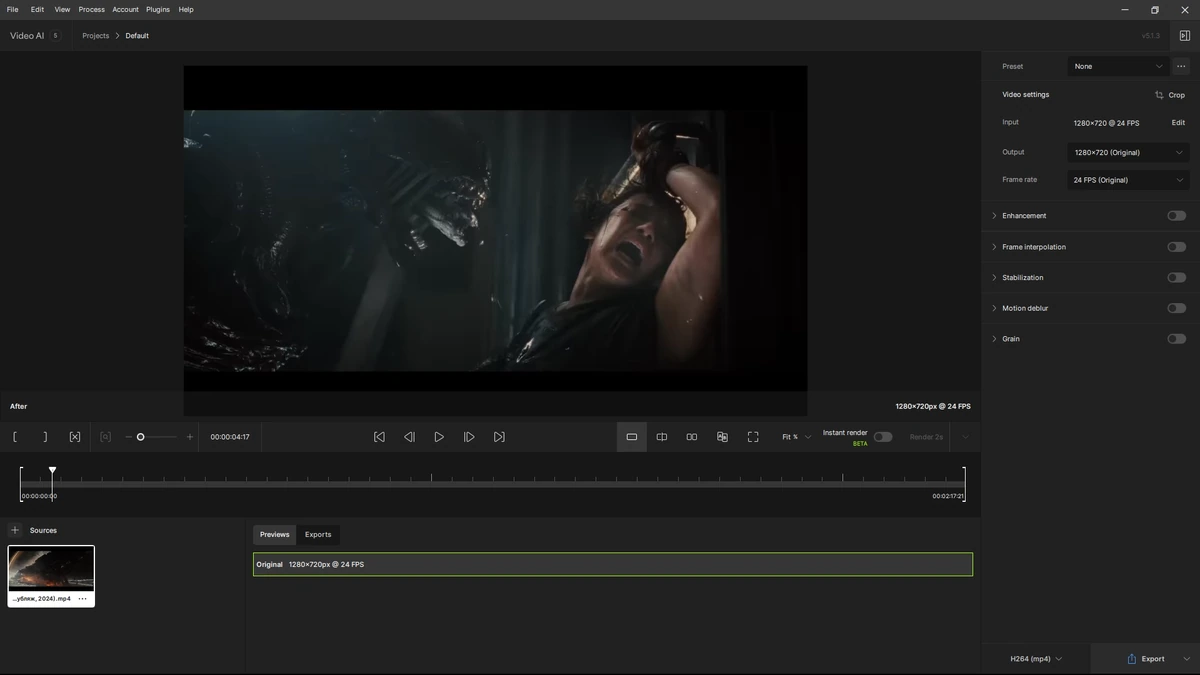The height and width of the screenshot is (675, 1200).
Task: Click Render 2s button
Action: [x=926, y=437]
